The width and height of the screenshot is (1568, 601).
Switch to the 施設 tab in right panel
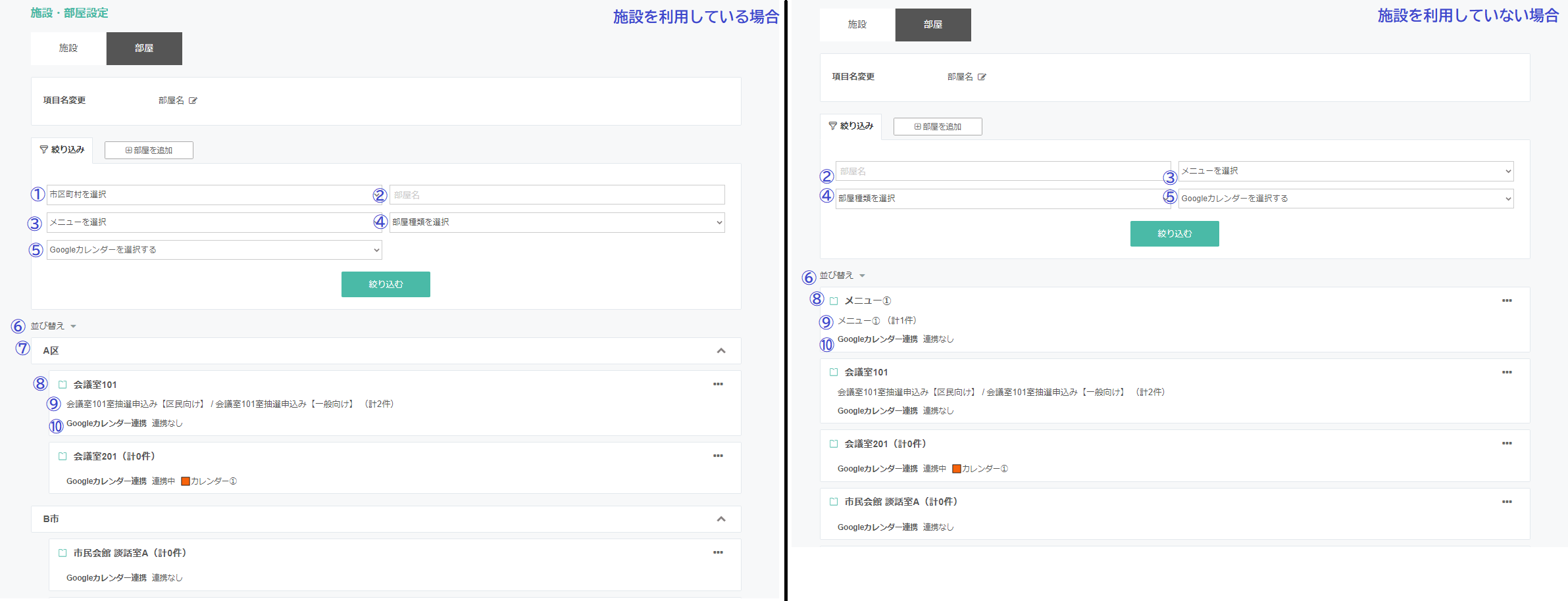click(857, 25)
